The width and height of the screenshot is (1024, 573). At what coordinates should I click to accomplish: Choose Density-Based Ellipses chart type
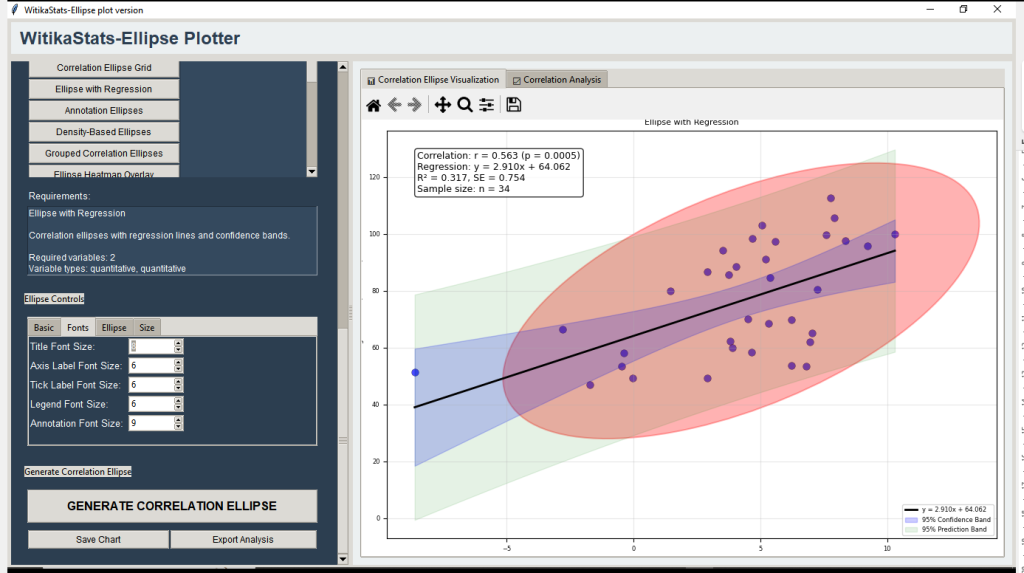pos(104,132)
